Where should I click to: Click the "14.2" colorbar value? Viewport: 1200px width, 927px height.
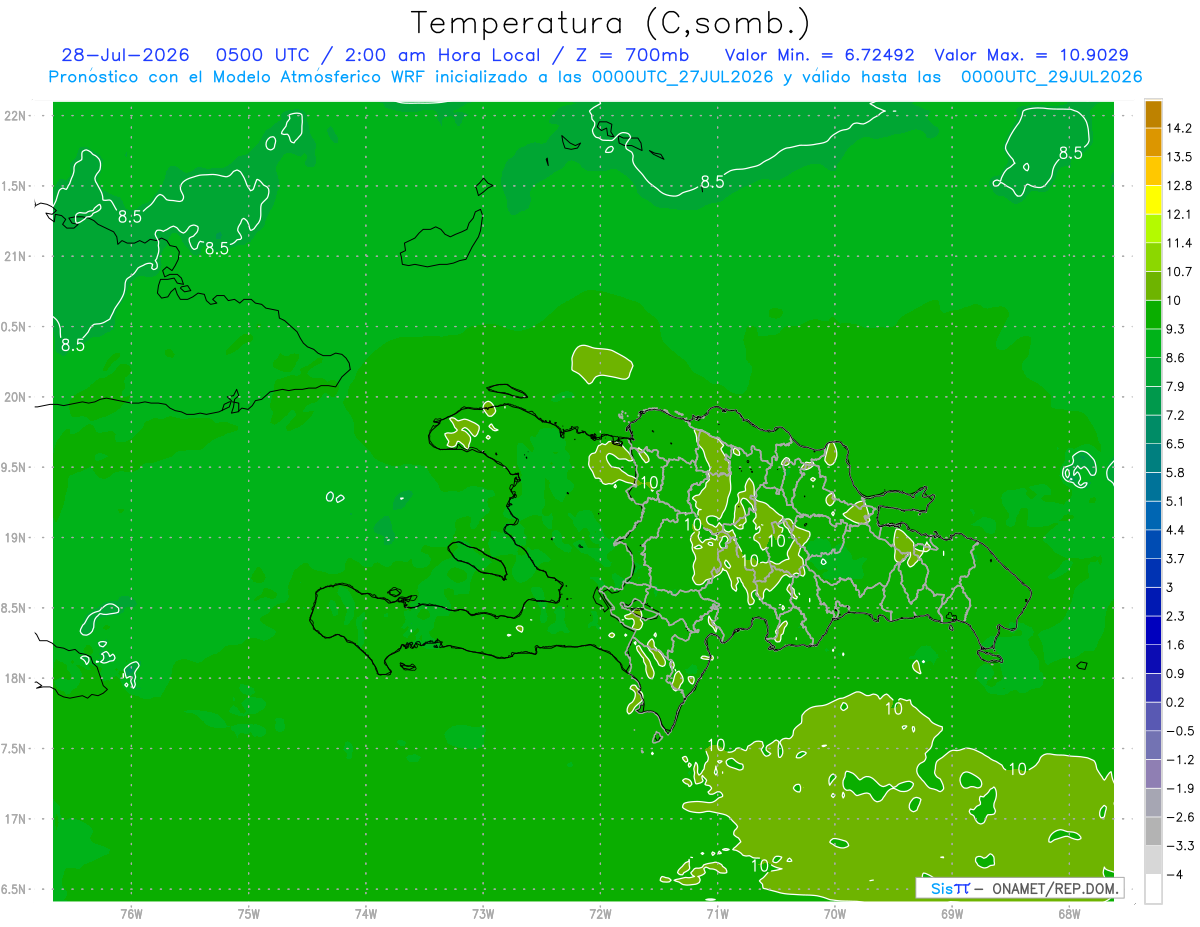tap(1180, 128)
